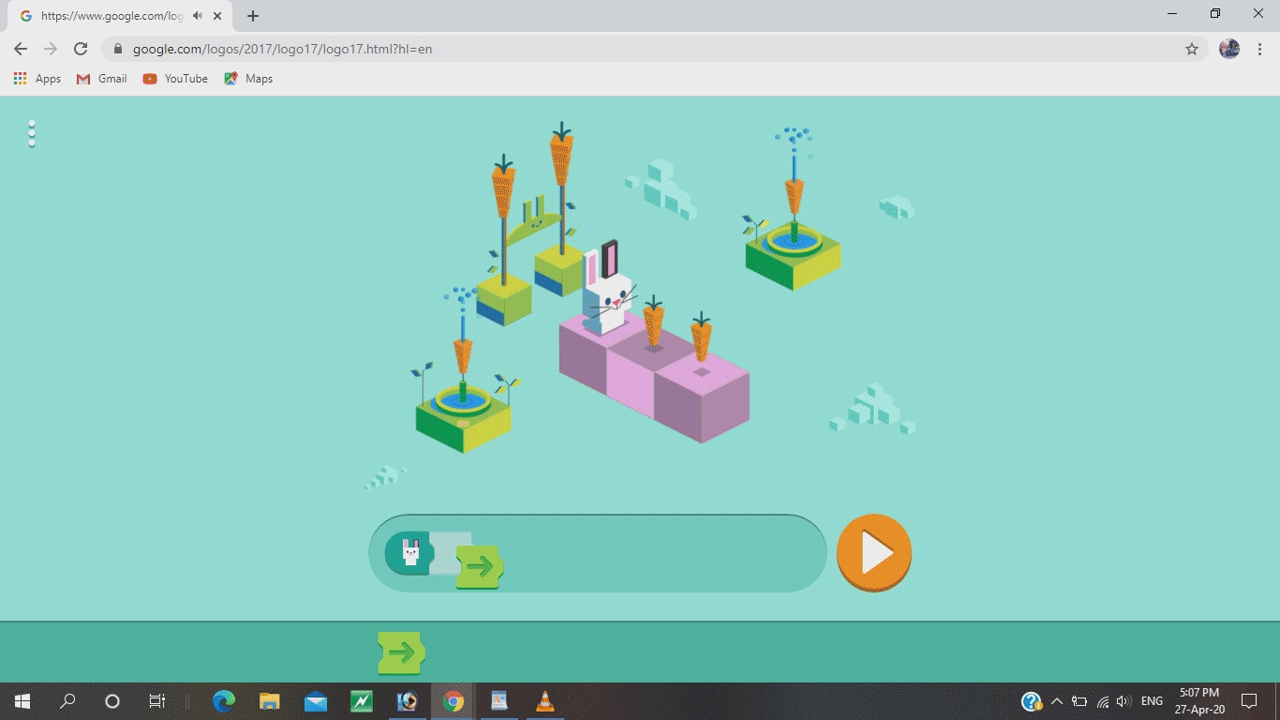The height and width of the screenshot is (720, 1280).
Task: Pick the green move-forward block from the bottom palette
Action: pyautogui.click(x=401, y=654)
